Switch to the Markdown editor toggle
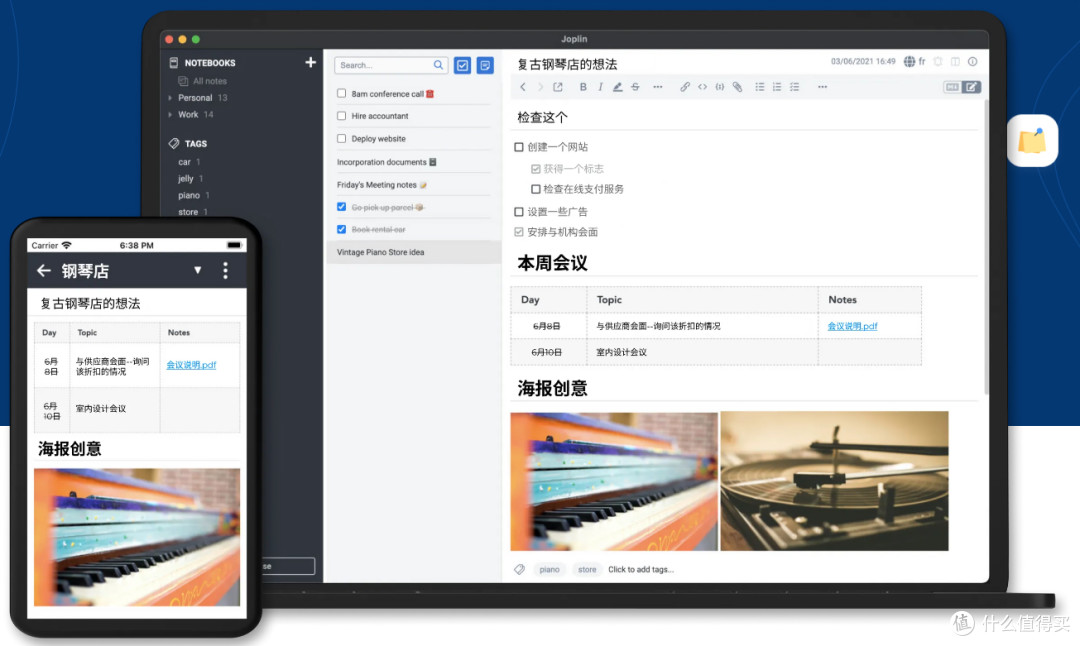1080x646 pixels. click(x=952, y=87)
